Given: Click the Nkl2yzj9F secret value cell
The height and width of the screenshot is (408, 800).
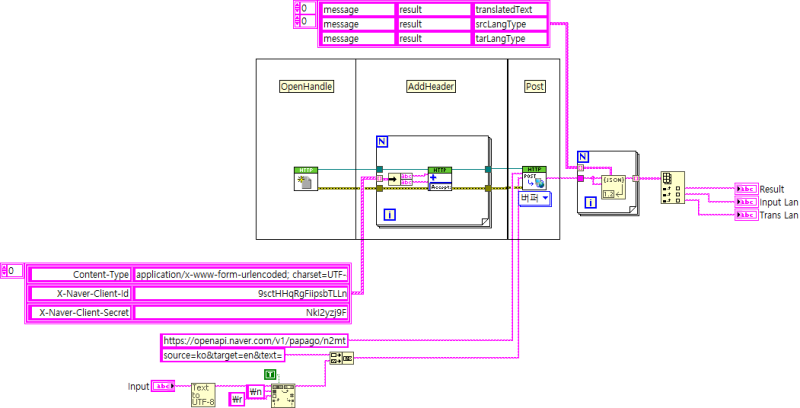Looking at the screenshot, I should 241,313.
